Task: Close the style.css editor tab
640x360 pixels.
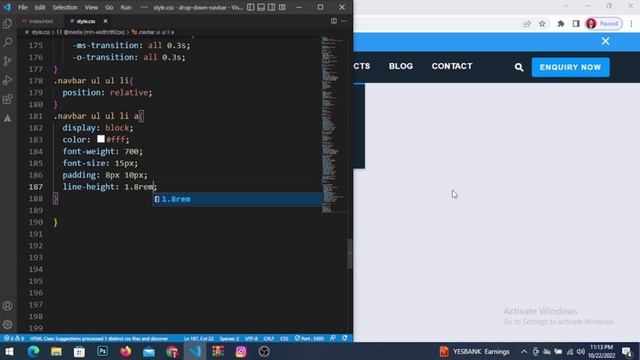Action: [105, 21]
